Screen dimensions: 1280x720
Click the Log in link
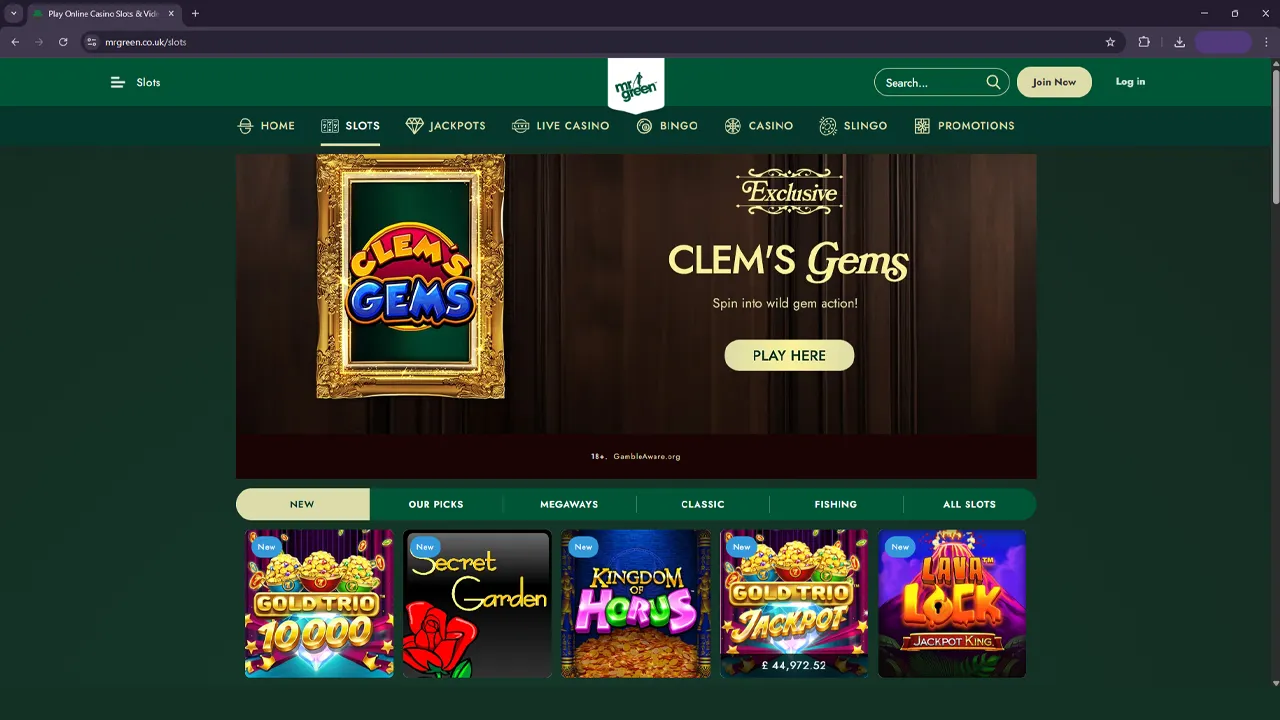1130,82
